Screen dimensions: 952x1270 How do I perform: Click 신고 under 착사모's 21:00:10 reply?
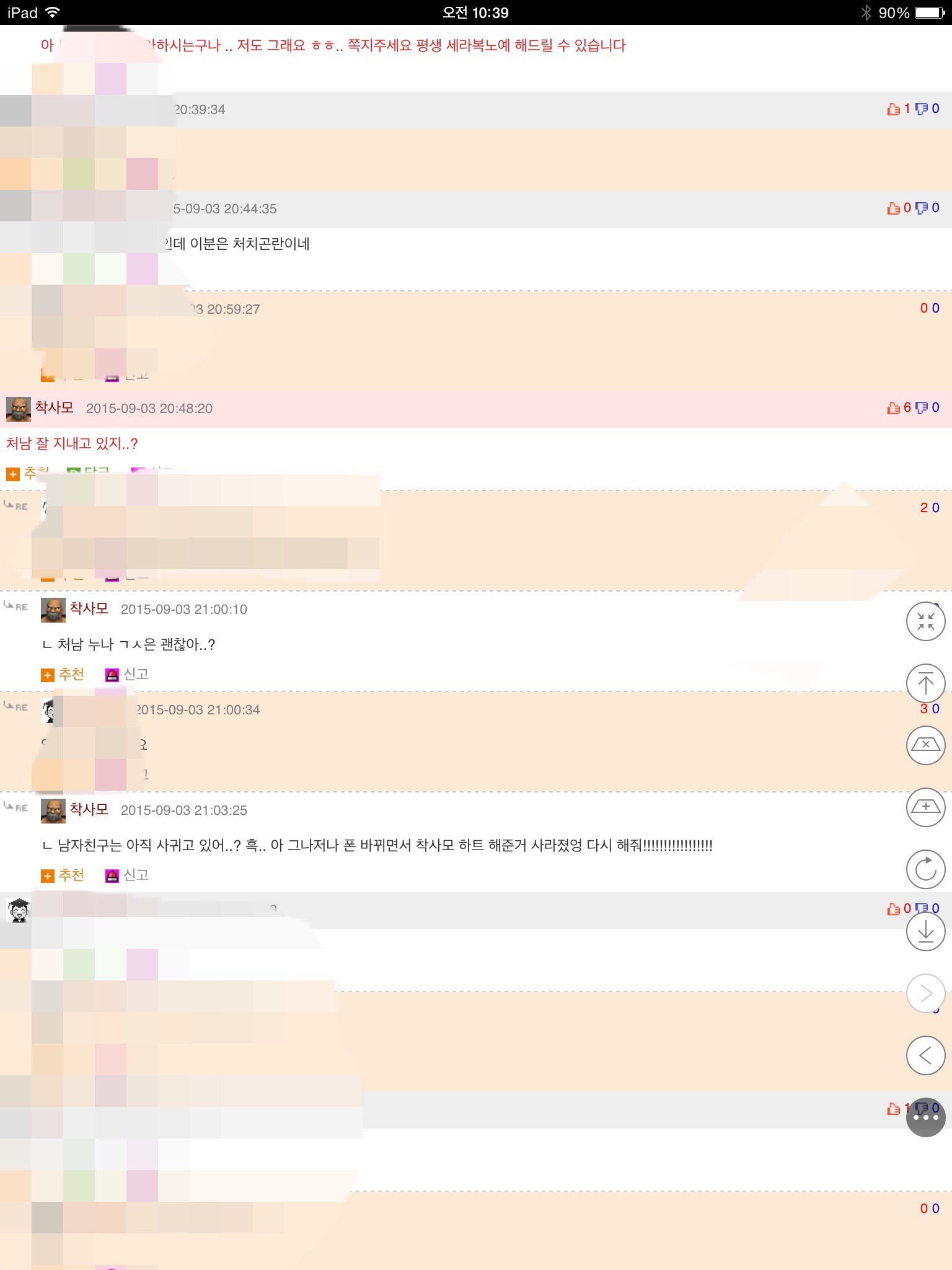(127, 674)
